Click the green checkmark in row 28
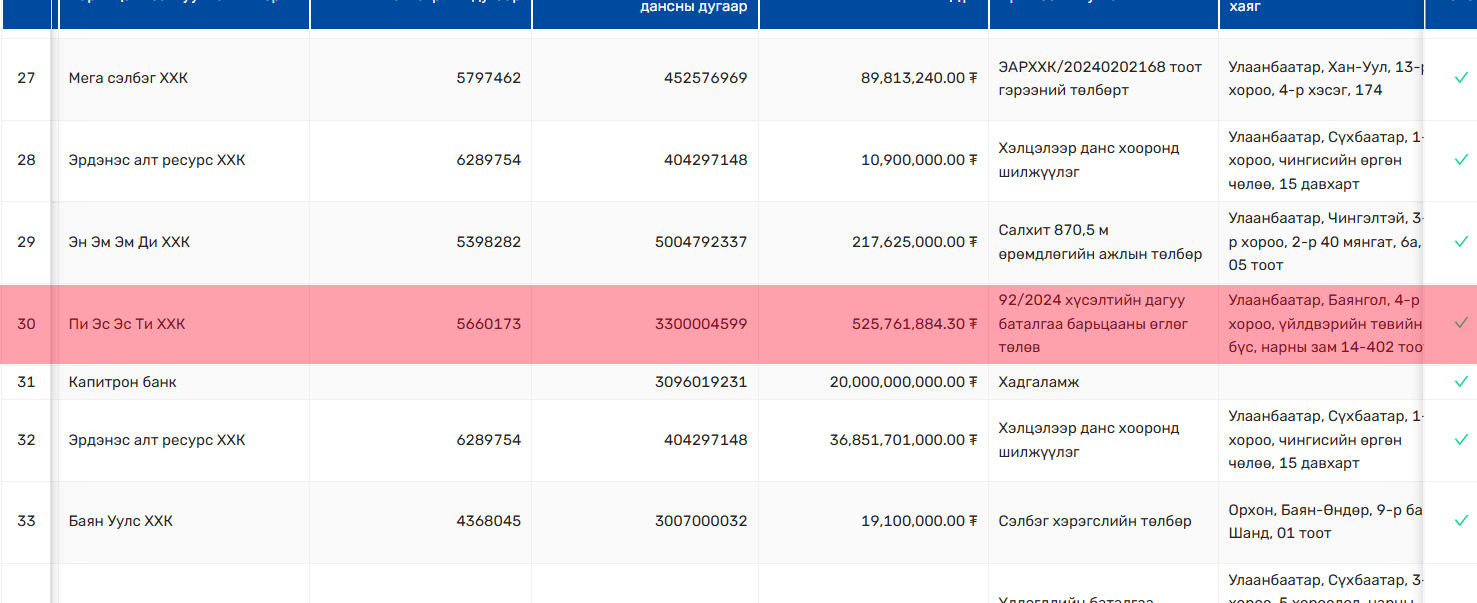 1461,160
